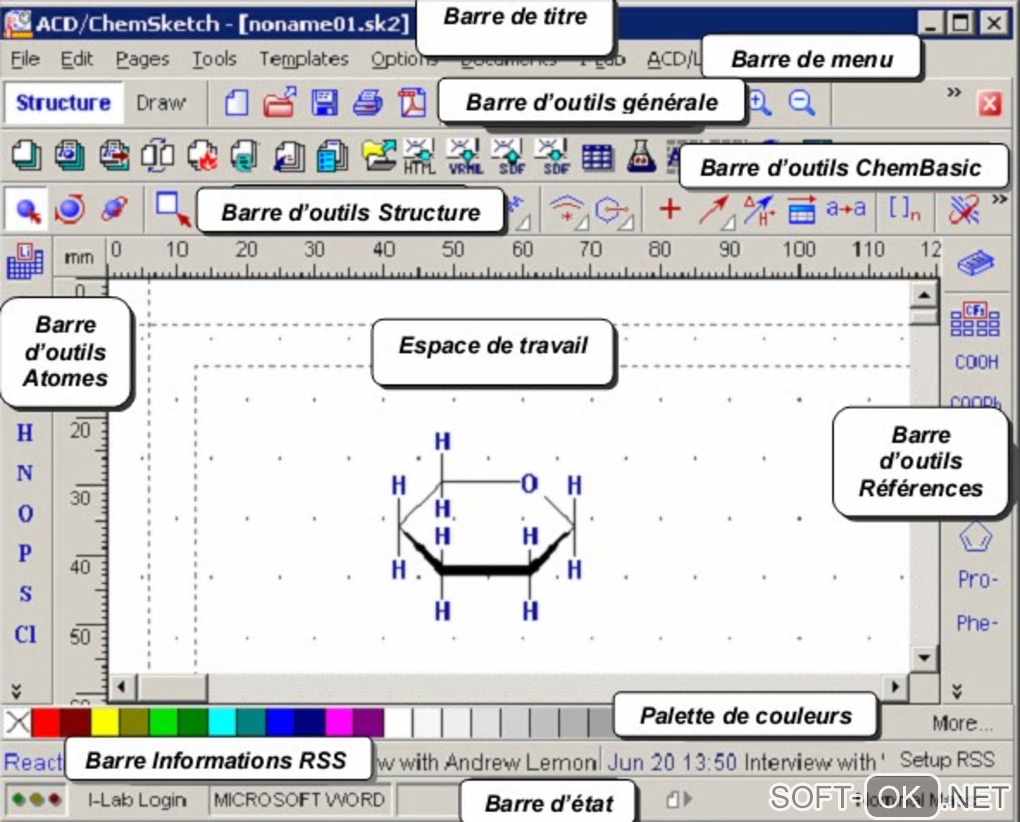This screenshot has width=1020, height=822.
Task: Select the polymer brackets tool
Action: [904, 209]
